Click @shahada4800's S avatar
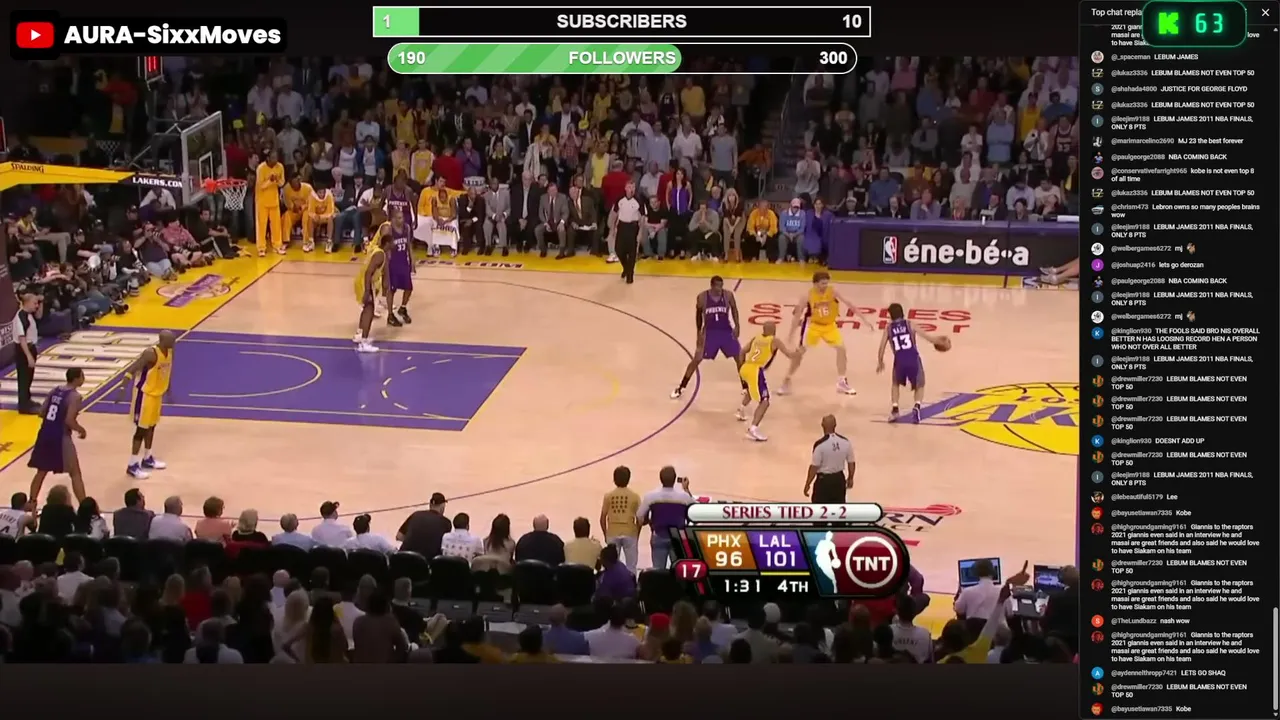 pyautogui.click(x=1097, y=89)
